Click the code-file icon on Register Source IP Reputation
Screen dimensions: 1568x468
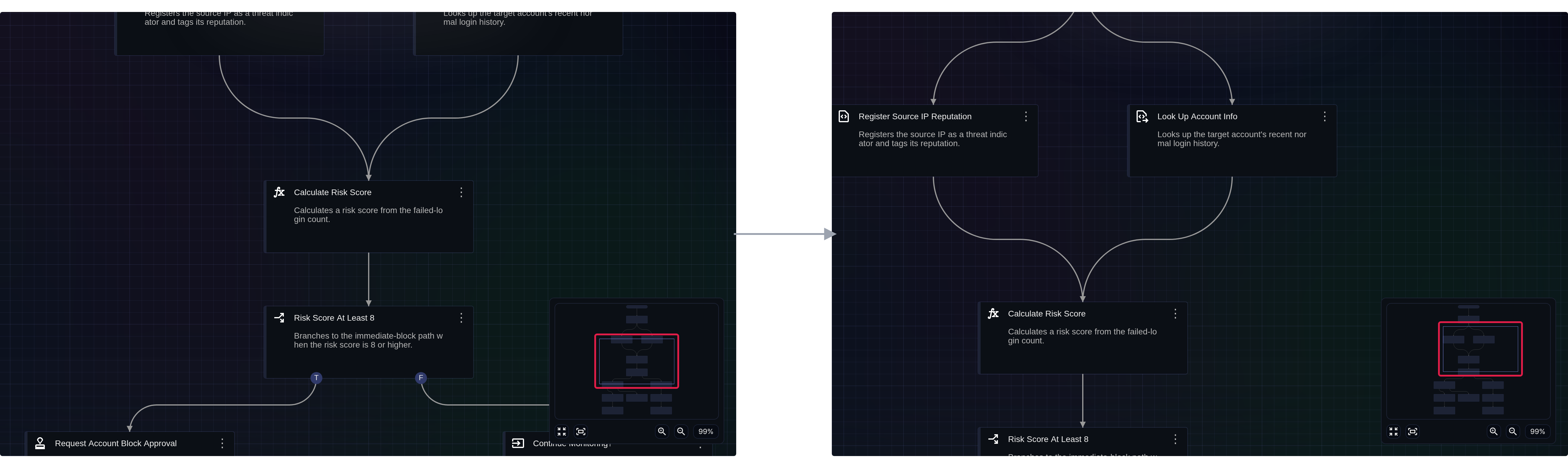(x=844, y=116)
